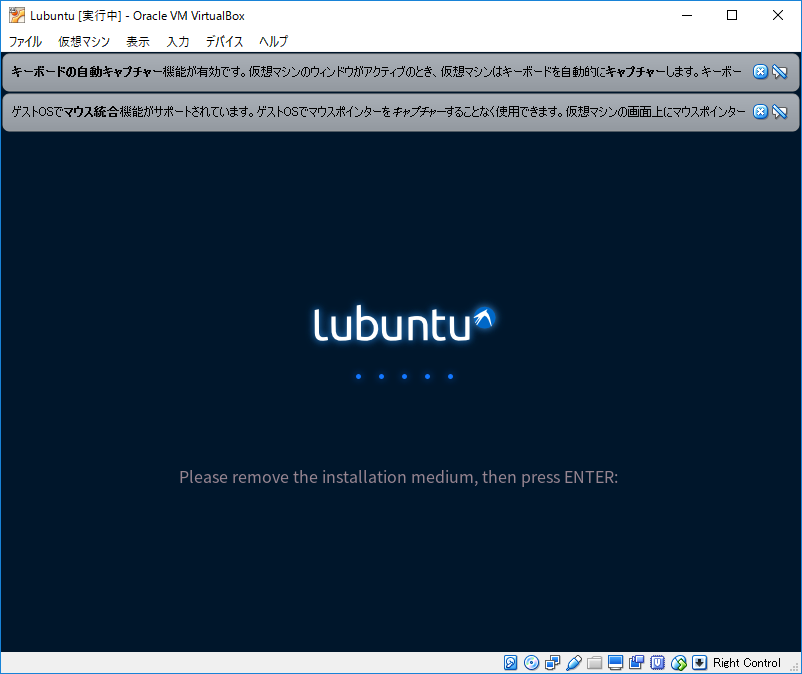Suppress future keyboard capture messages icon
802x674 pixels.
779,72
